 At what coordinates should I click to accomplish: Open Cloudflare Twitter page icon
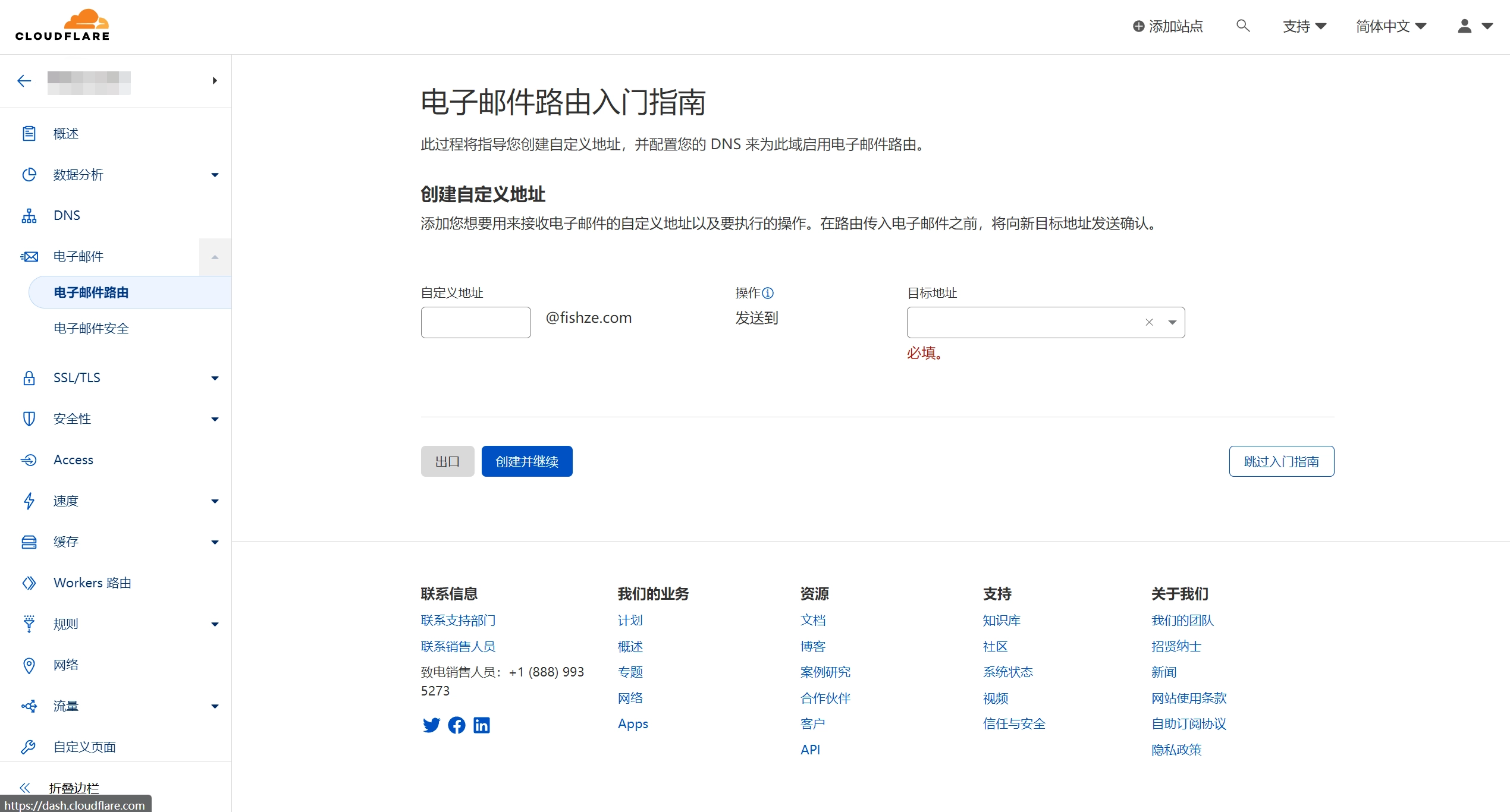431,725
